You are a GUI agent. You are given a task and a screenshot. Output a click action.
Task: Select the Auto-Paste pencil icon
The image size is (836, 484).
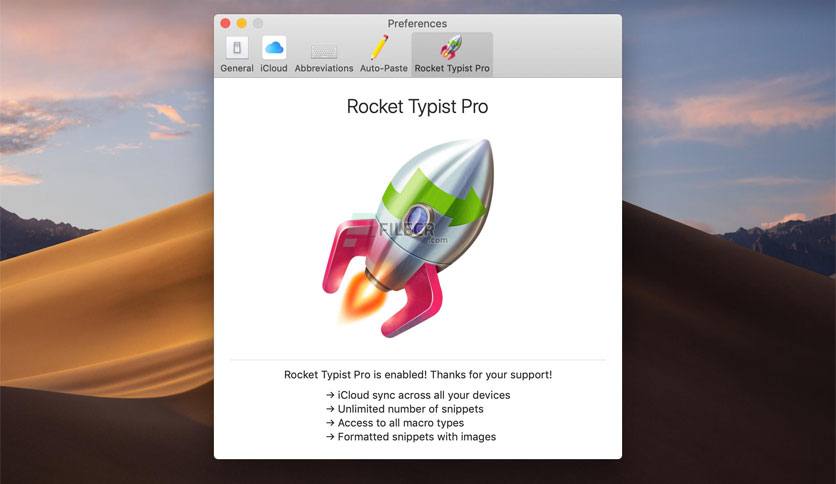point(380,47)
